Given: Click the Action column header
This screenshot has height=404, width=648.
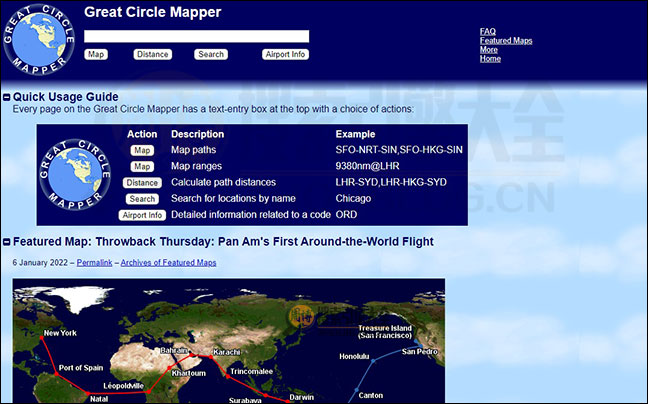Looking at the screenshot, I should coord(142,134).
